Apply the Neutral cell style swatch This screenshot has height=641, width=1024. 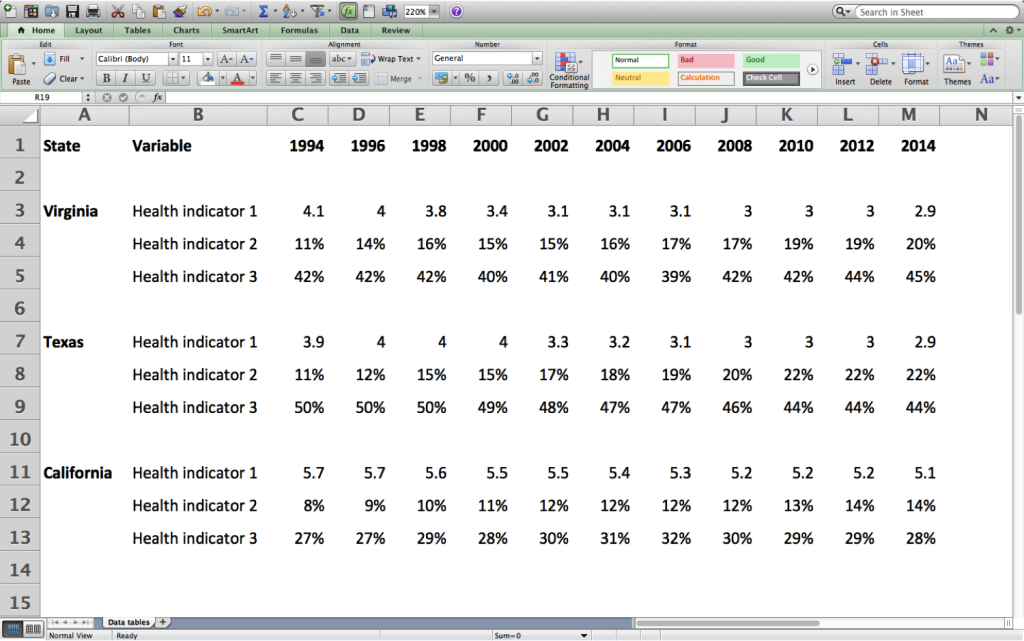point(640,78)
